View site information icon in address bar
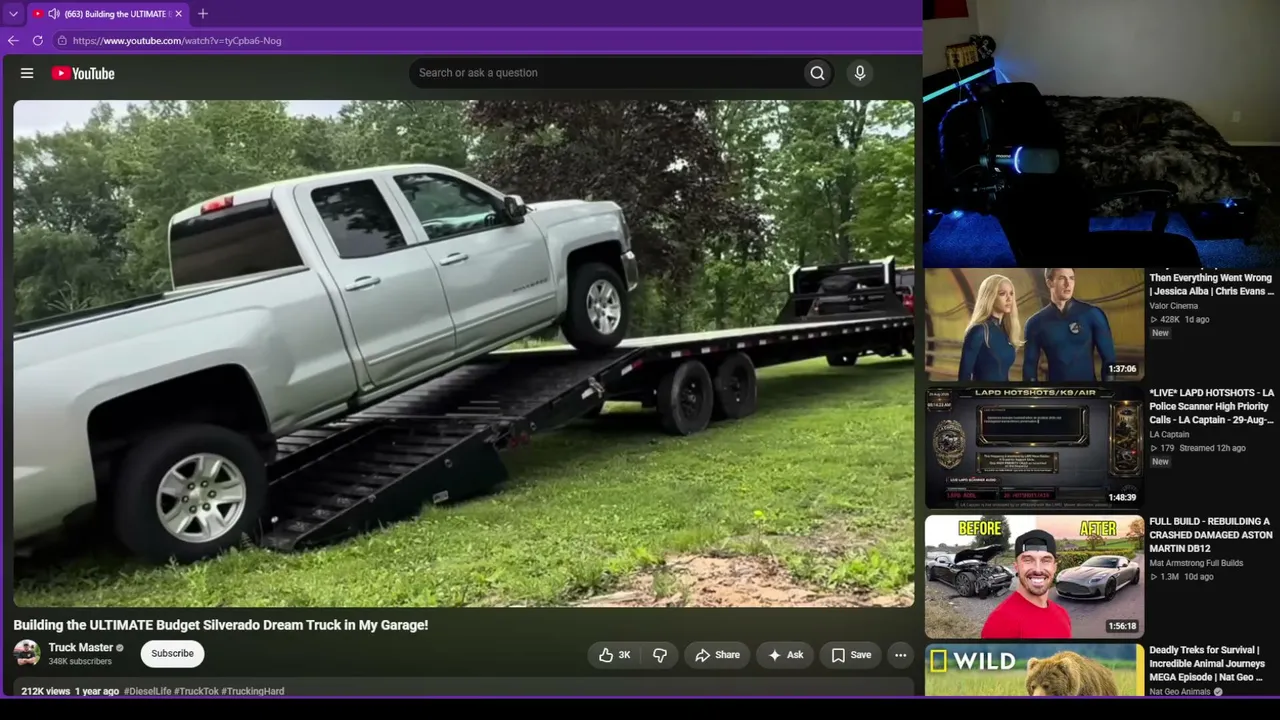The image size is (1280, 720). click(x=62, y=41)
